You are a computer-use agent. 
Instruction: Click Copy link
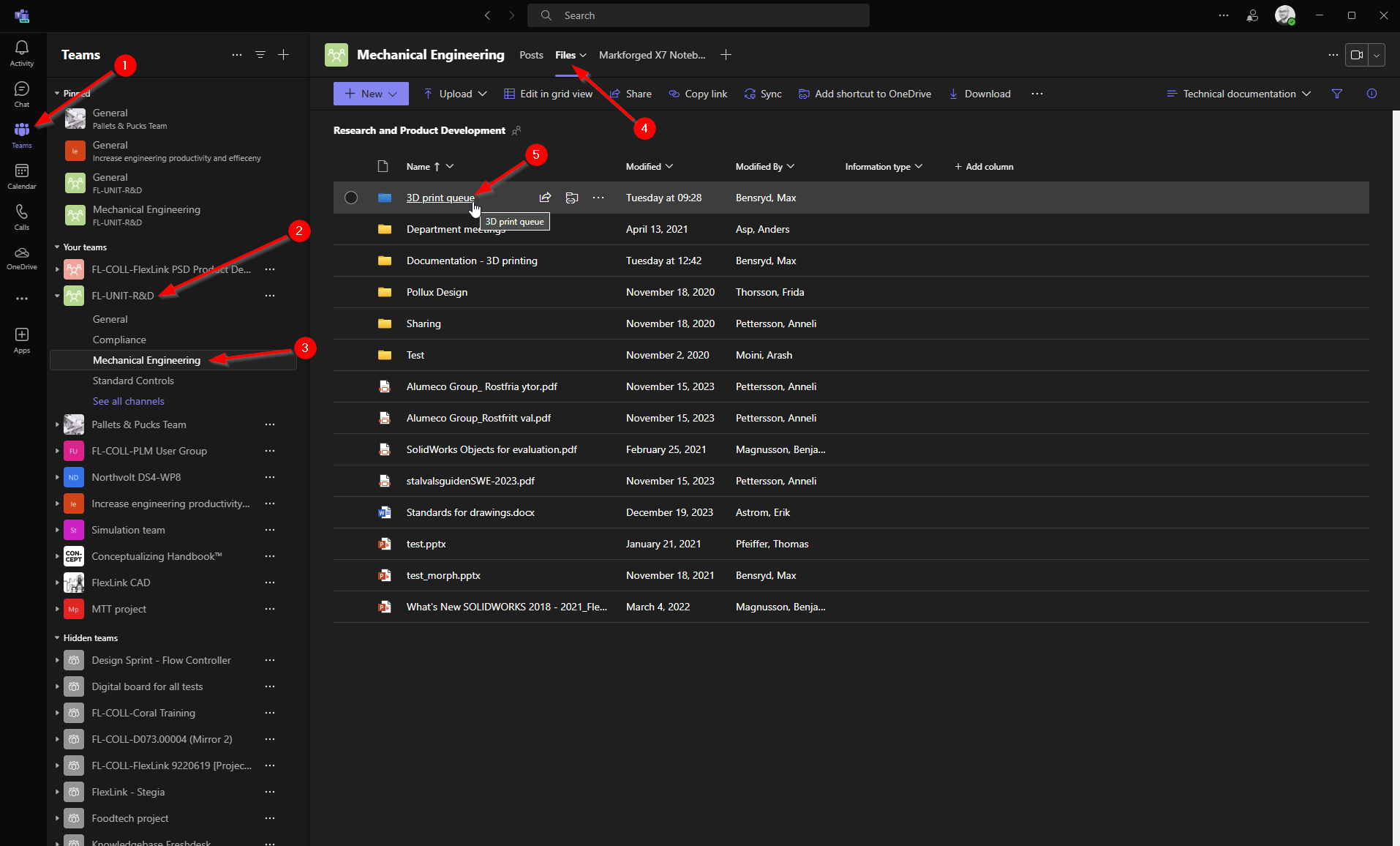(698, 94)
